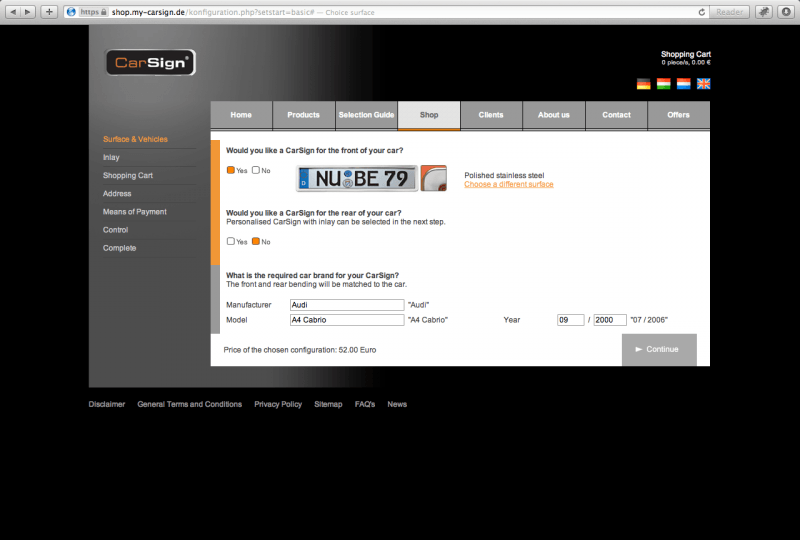800x540 pixels.
Task: Select Inlay step in sidebar
Action: point(111,157)
